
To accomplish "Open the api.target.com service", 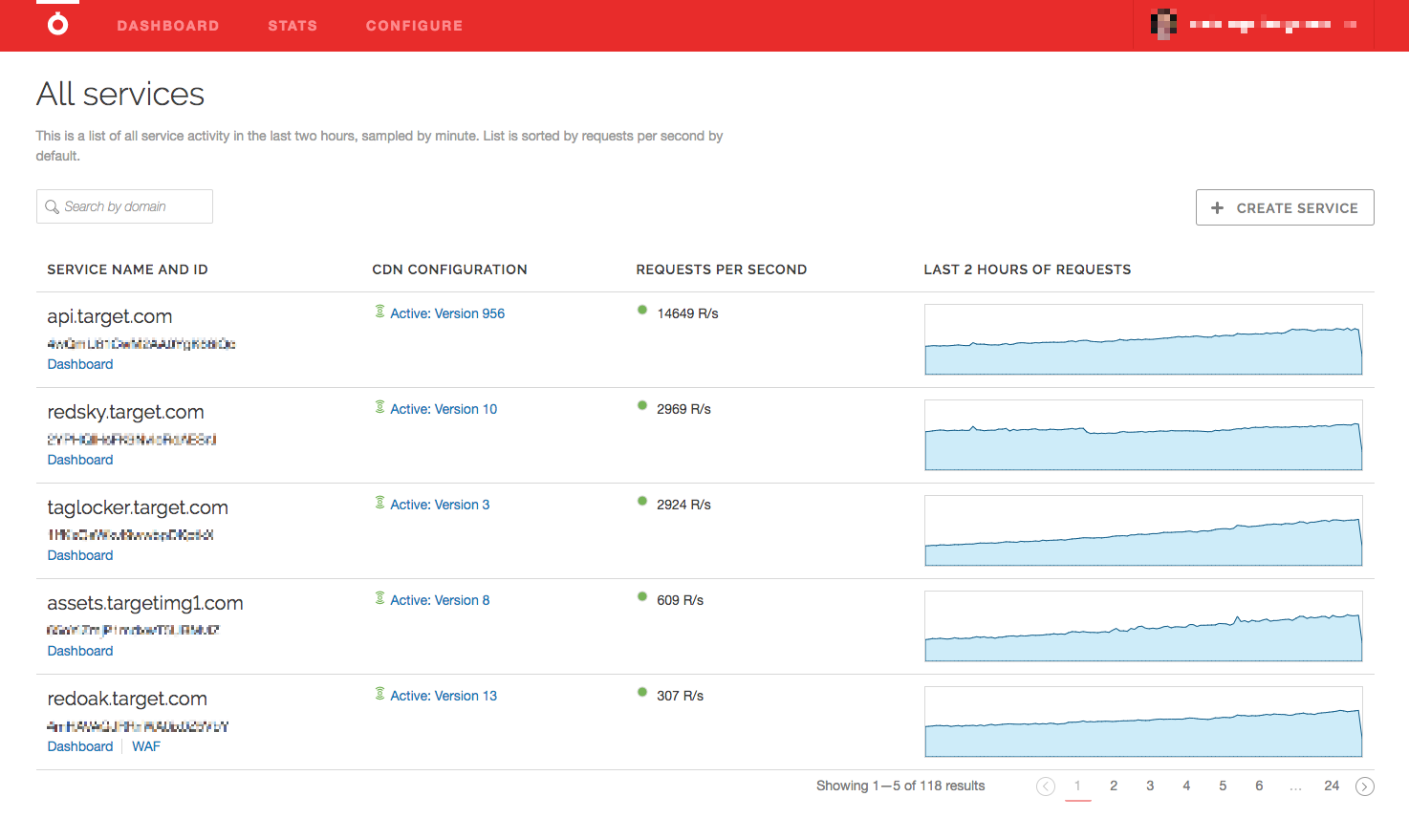I will tap(110, 316).
